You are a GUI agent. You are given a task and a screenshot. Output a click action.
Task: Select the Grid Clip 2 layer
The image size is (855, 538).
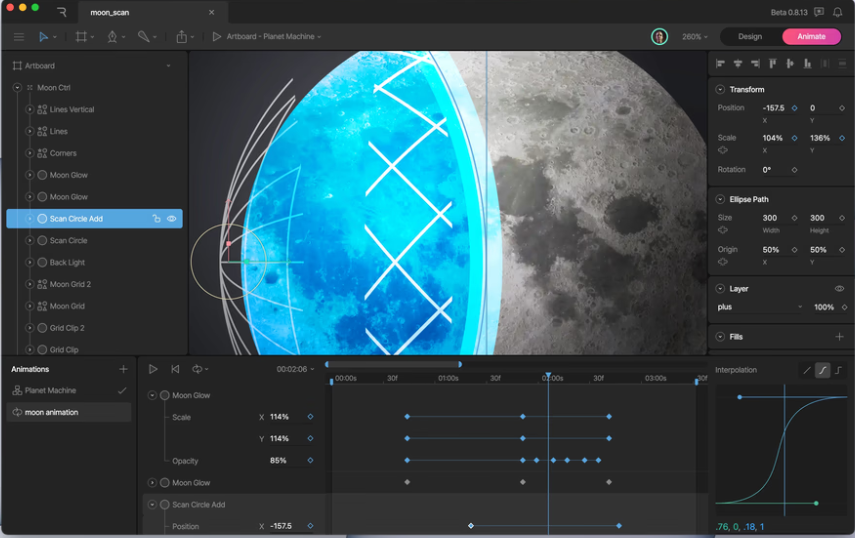coord(67,328)
